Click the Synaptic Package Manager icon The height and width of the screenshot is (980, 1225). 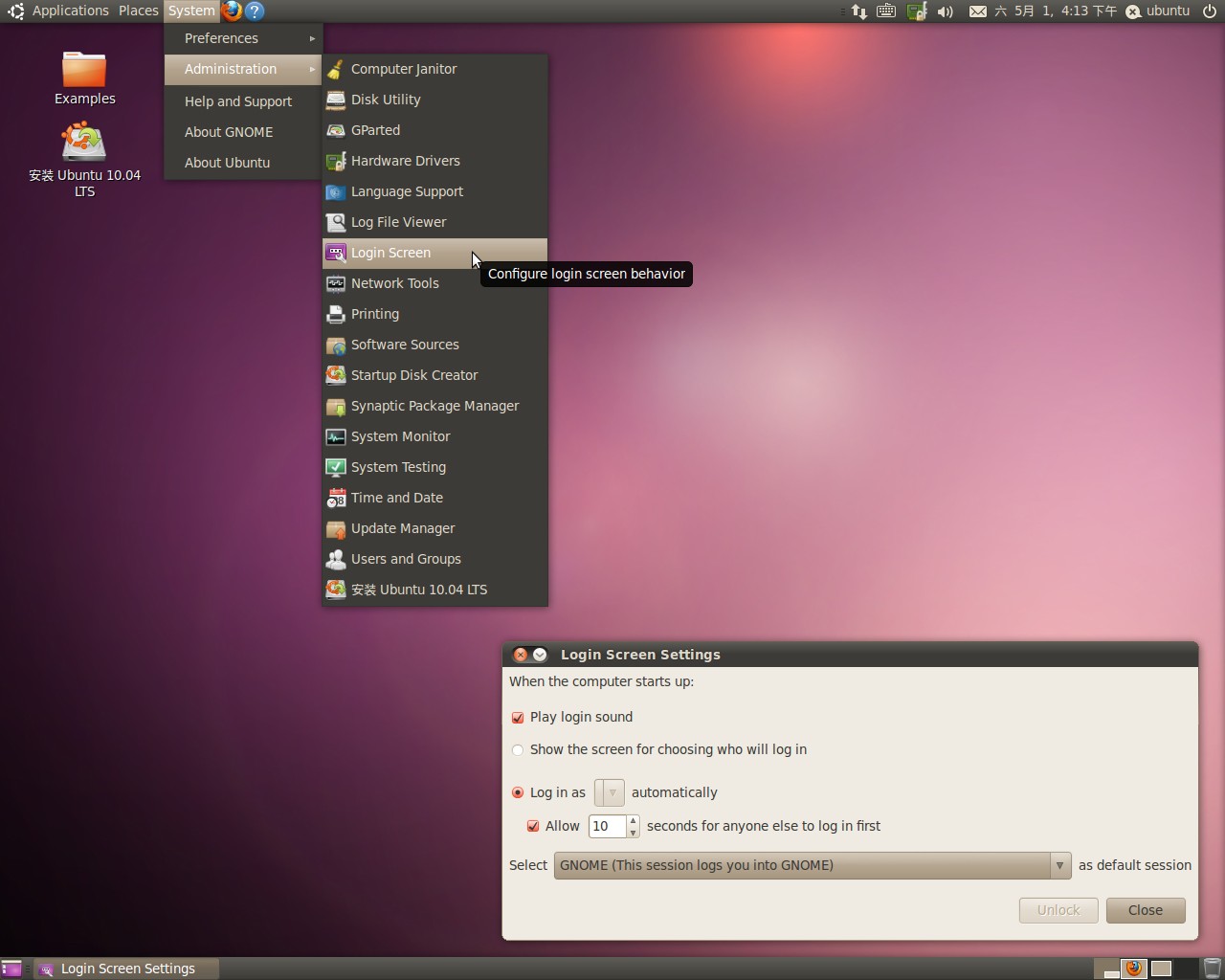tap(335, 406)
